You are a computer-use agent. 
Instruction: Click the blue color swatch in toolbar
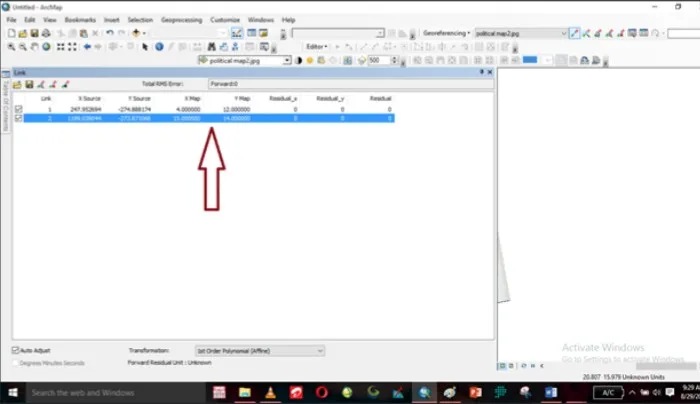(530, 60)
